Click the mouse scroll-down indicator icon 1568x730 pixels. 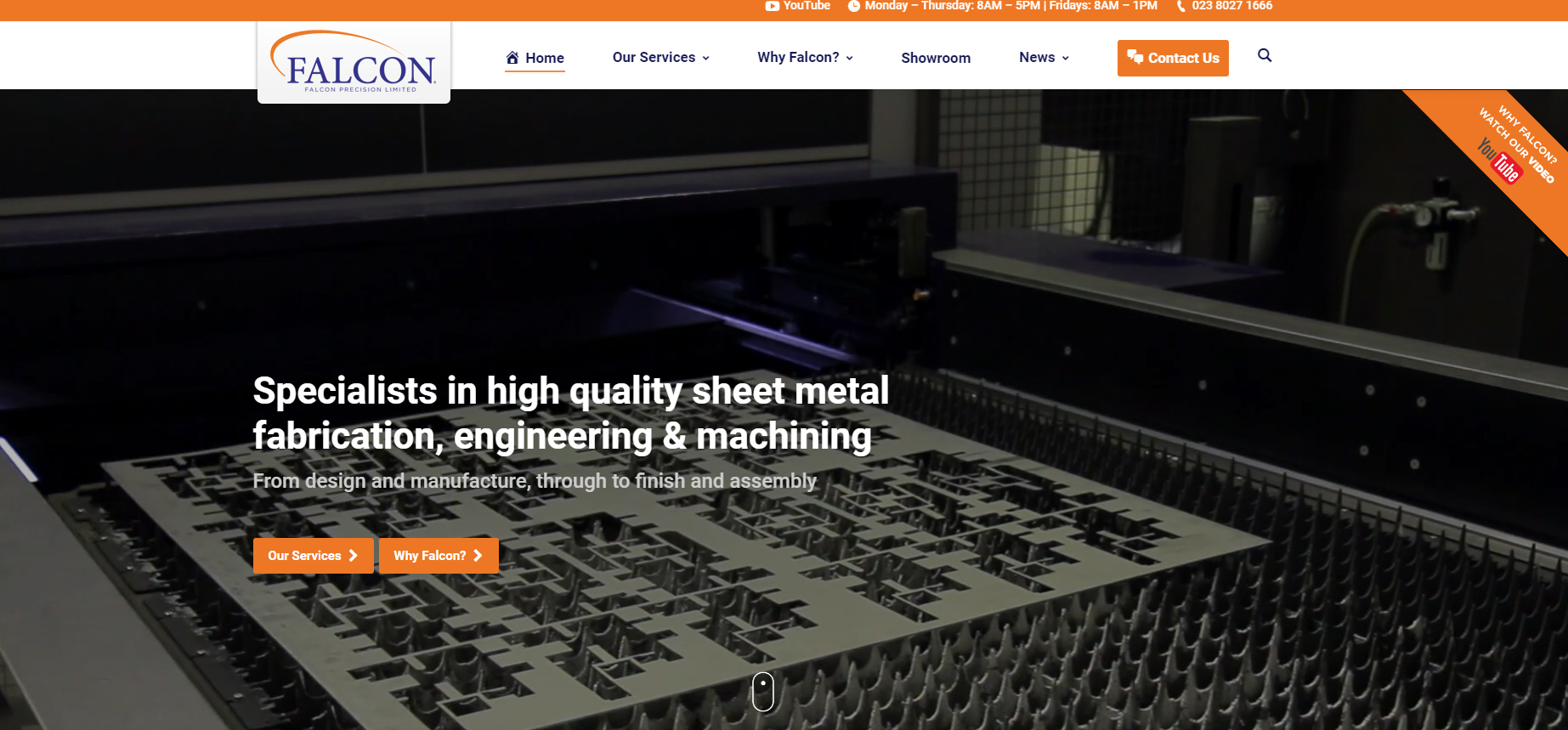(763, 691)
